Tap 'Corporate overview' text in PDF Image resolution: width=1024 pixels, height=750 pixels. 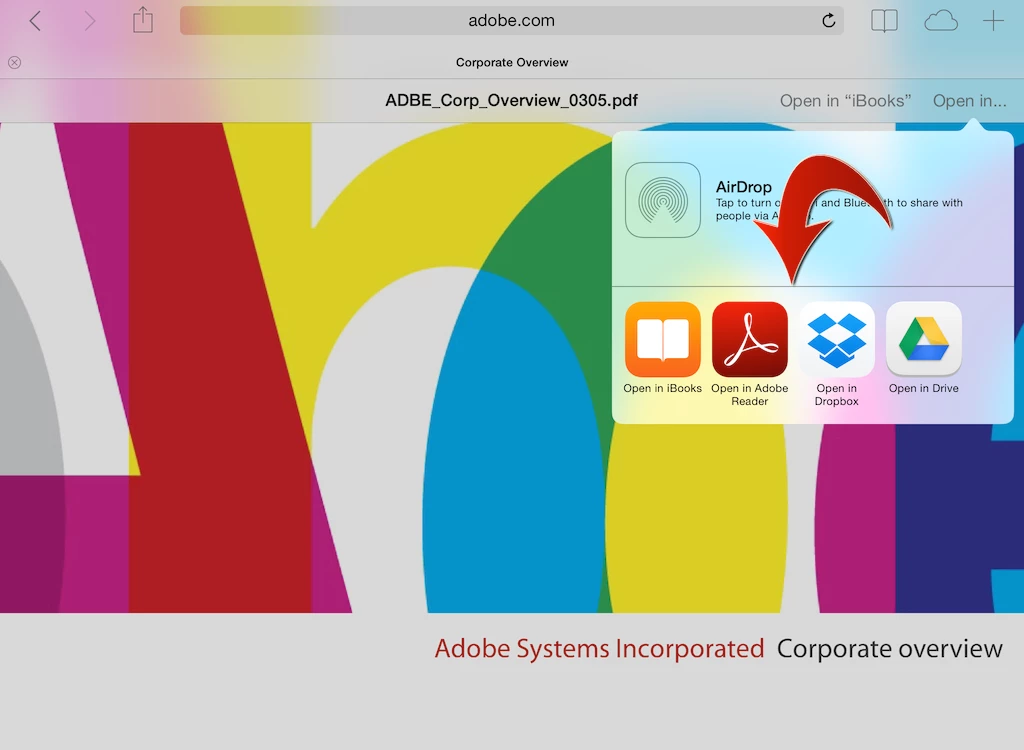pyautogui.click(x=889, y=649)
